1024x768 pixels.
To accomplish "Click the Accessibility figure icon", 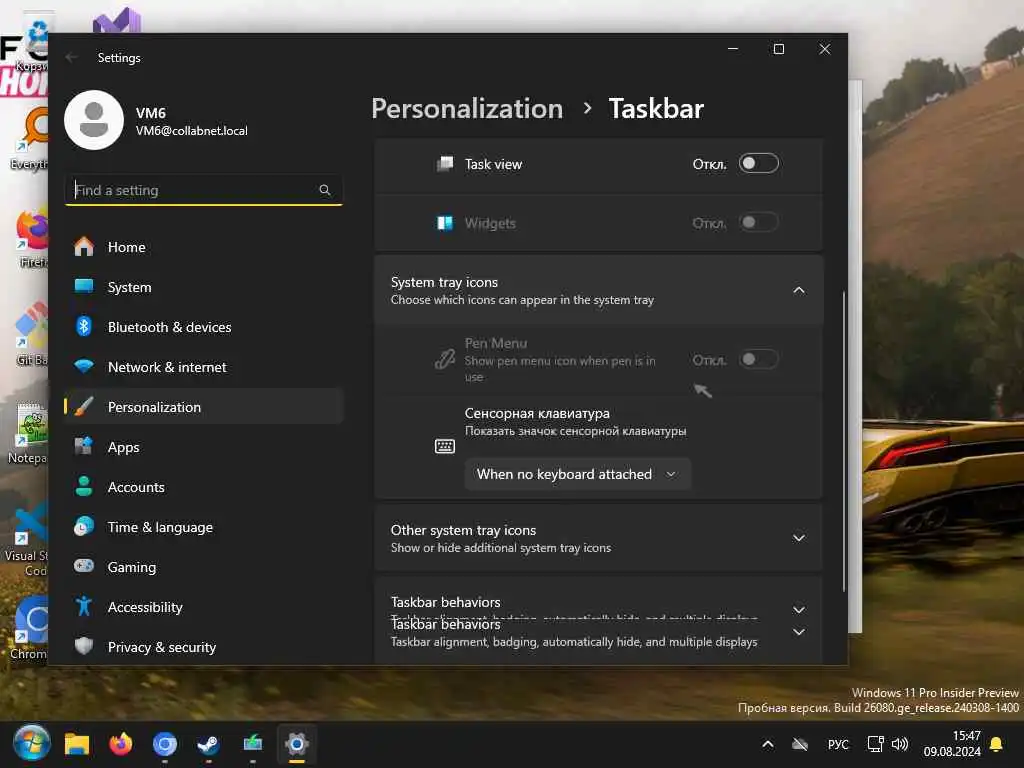I will [x=84, y=606].
